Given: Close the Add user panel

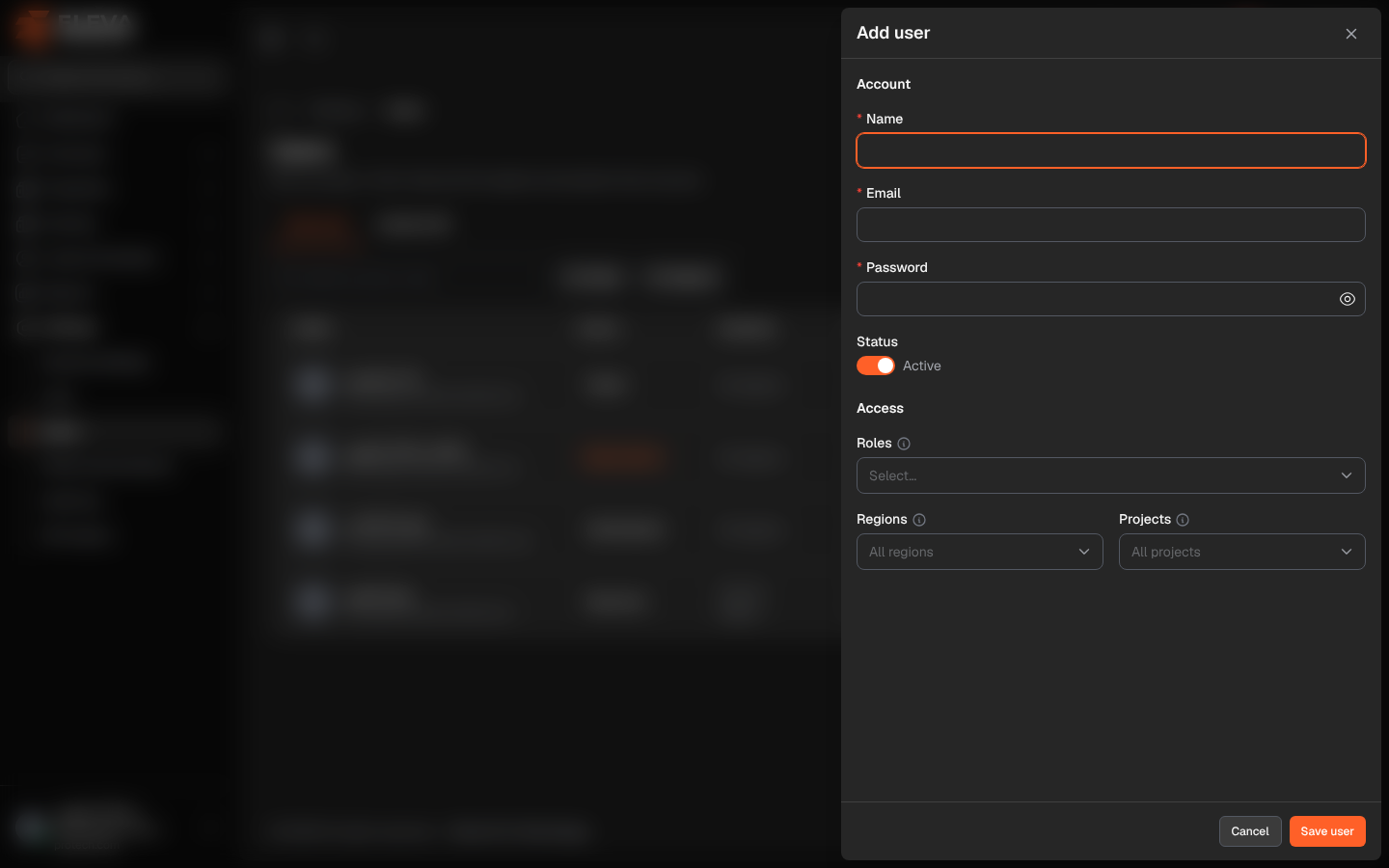Looking at the screenshot, I should (1351, 34).
